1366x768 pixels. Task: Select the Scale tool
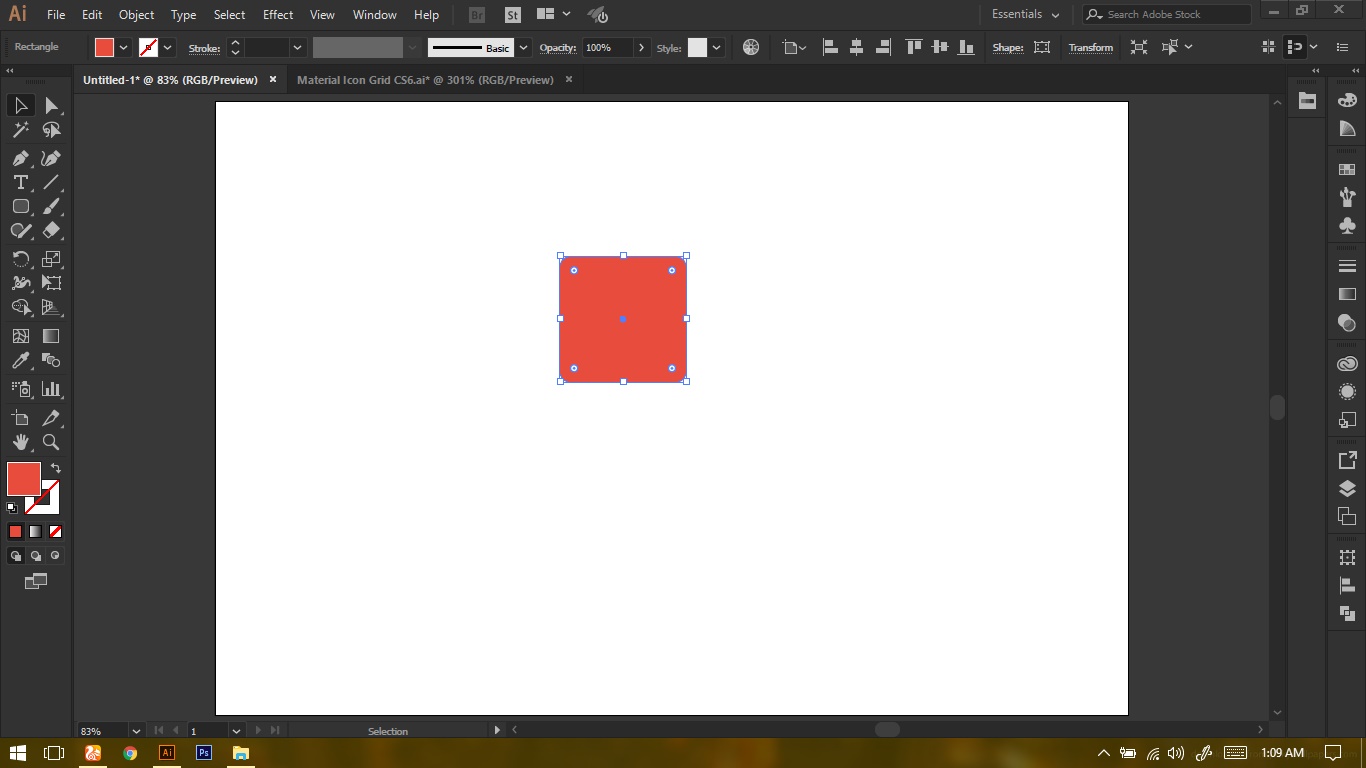51,259
